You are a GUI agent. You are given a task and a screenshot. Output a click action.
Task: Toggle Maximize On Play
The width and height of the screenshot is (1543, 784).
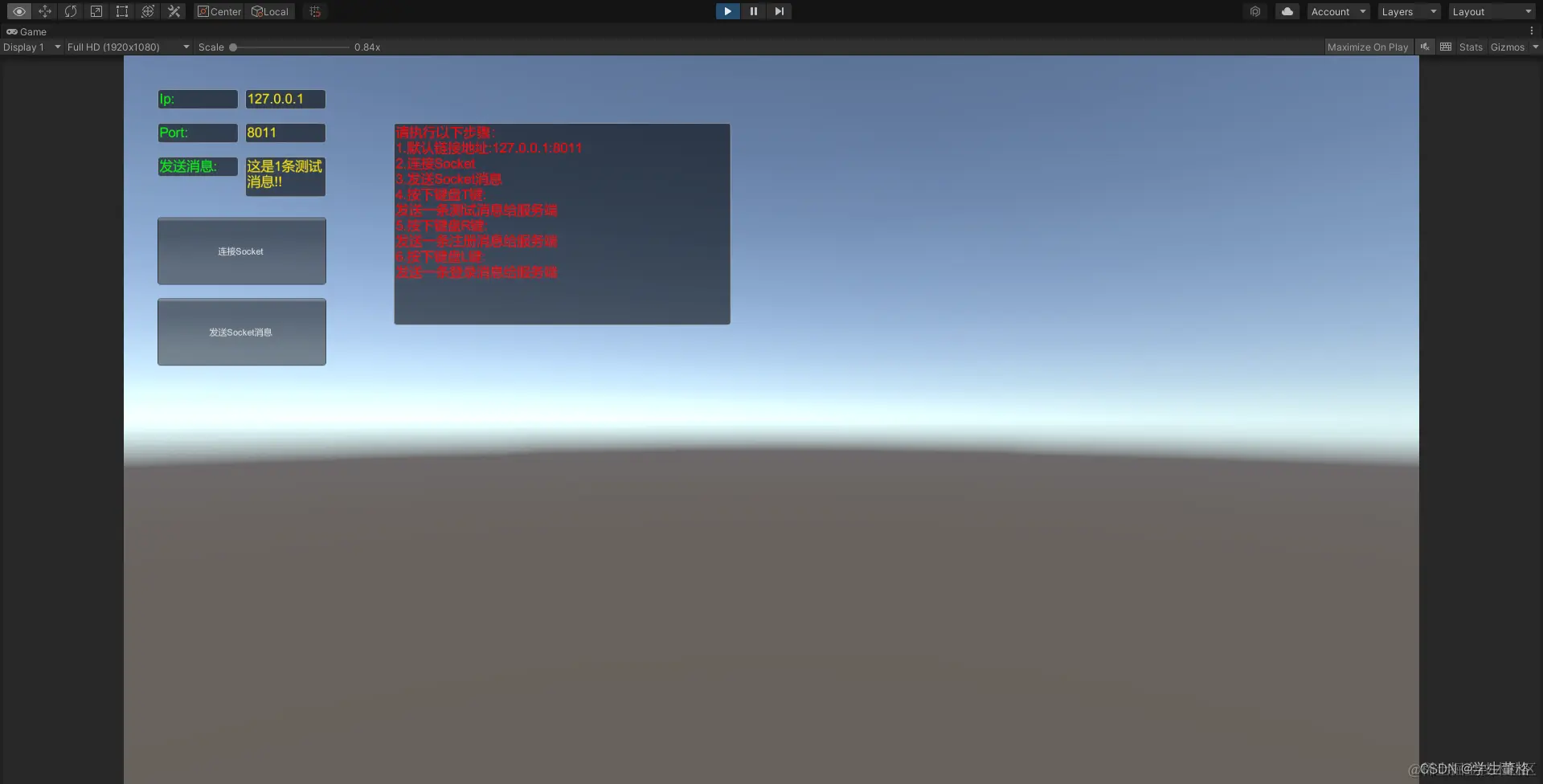click(1368, 47)
